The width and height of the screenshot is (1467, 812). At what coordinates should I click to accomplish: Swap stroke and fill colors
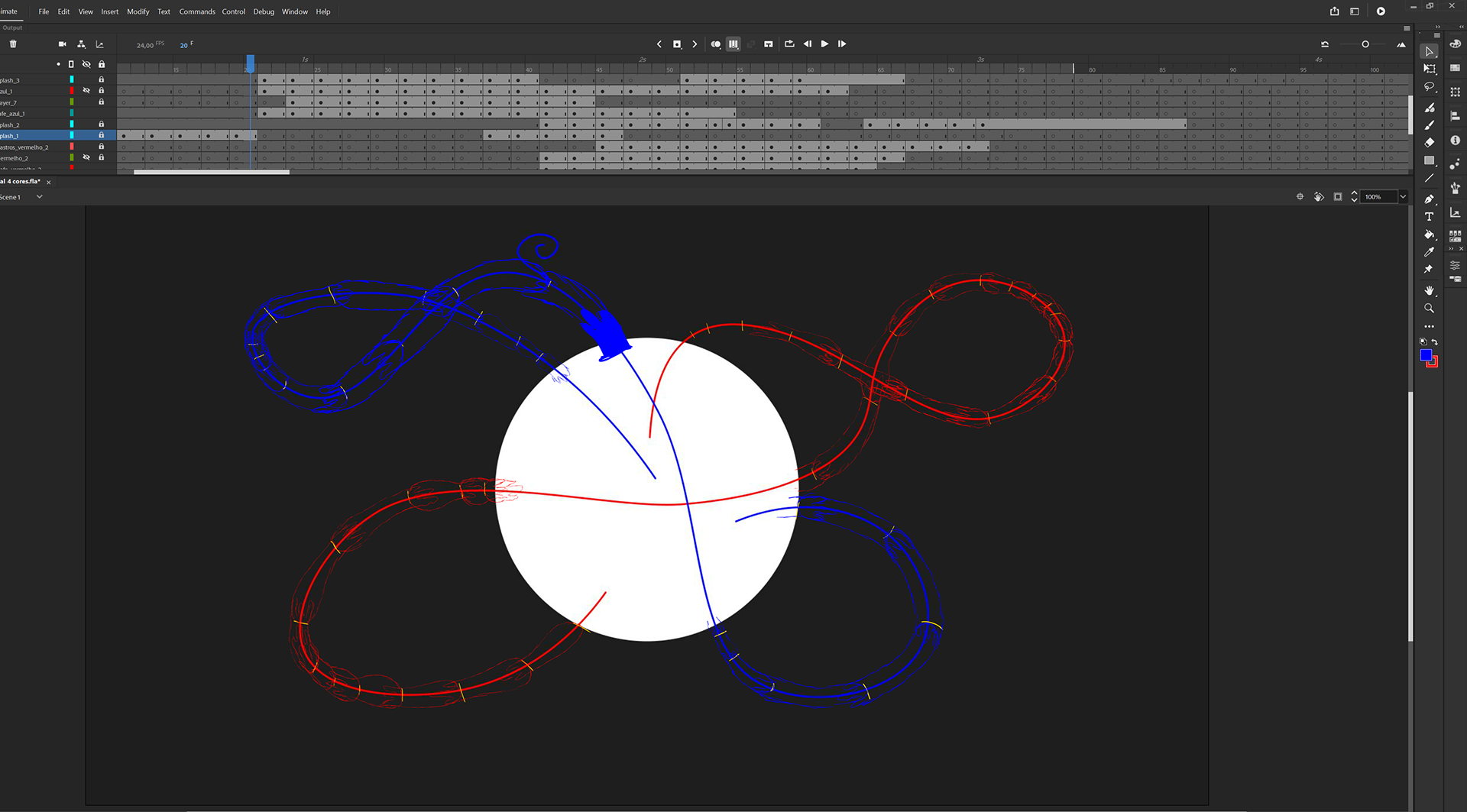[x=1435, y=342]
